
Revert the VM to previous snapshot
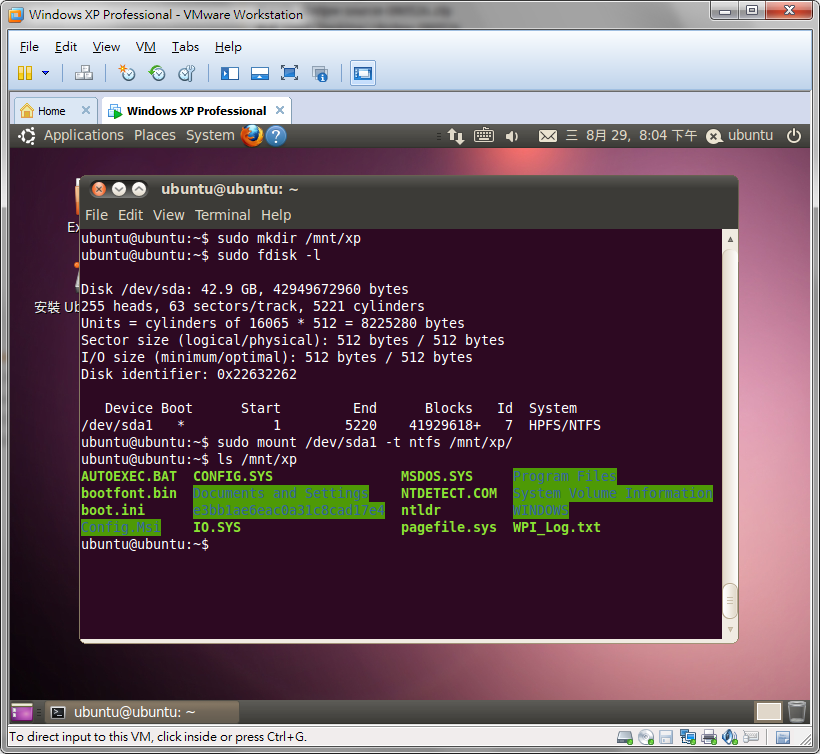coord(157,73)
